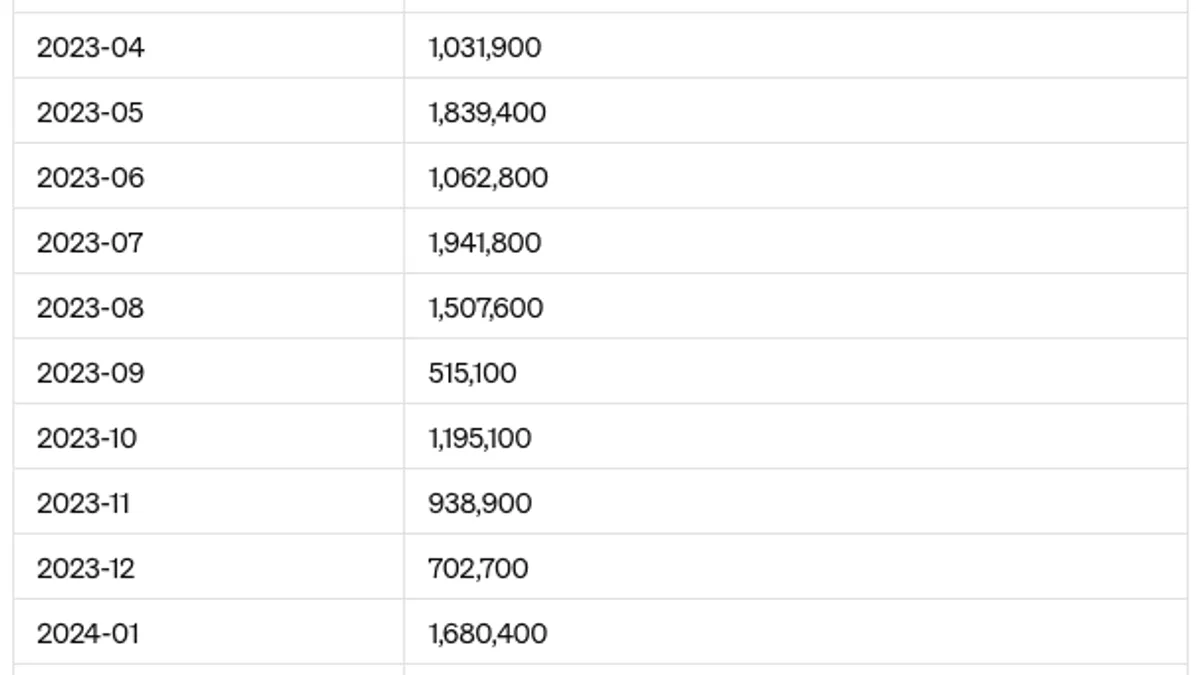Viewport: 1200px width, 675px height.
Task: Select the 2023-08 date cell
Action: coord(90,307)
